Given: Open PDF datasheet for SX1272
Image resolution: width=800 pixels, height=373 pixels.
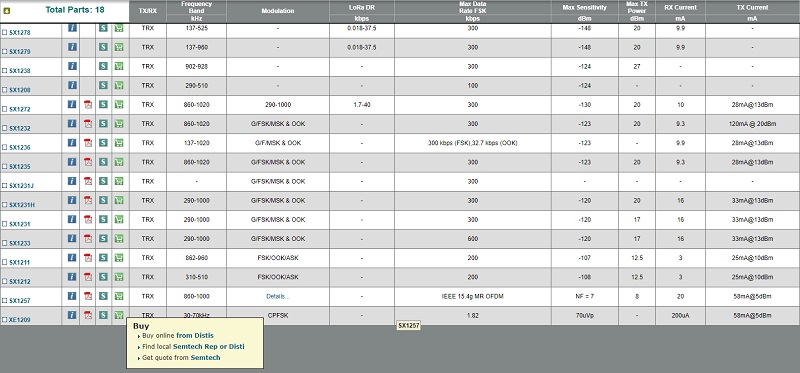Looking at the screenshot, I should point(88,105).
